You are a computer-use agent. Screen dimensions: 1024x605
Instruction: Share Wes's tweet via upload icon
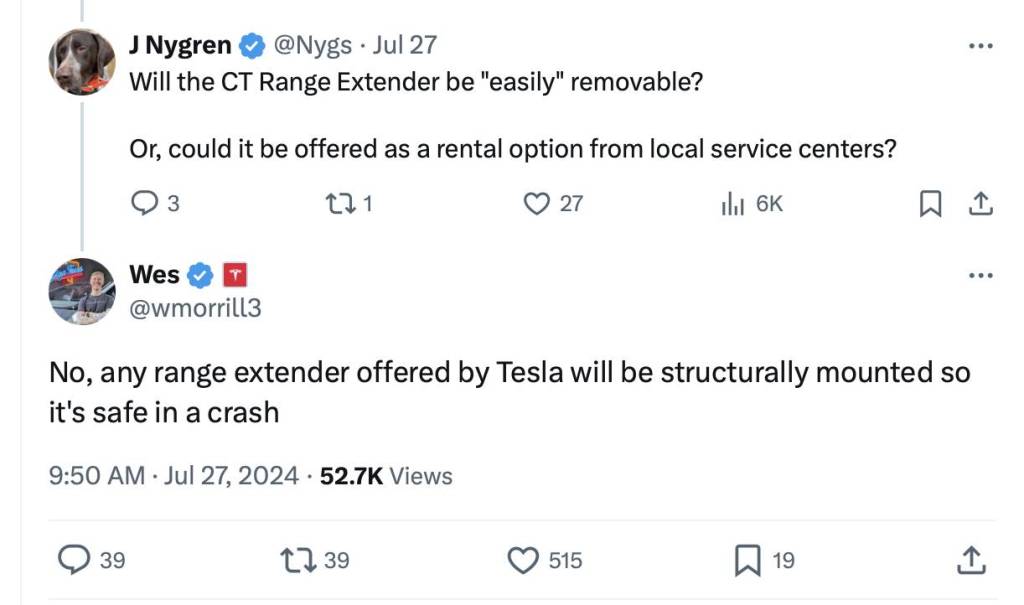point(970,560)
